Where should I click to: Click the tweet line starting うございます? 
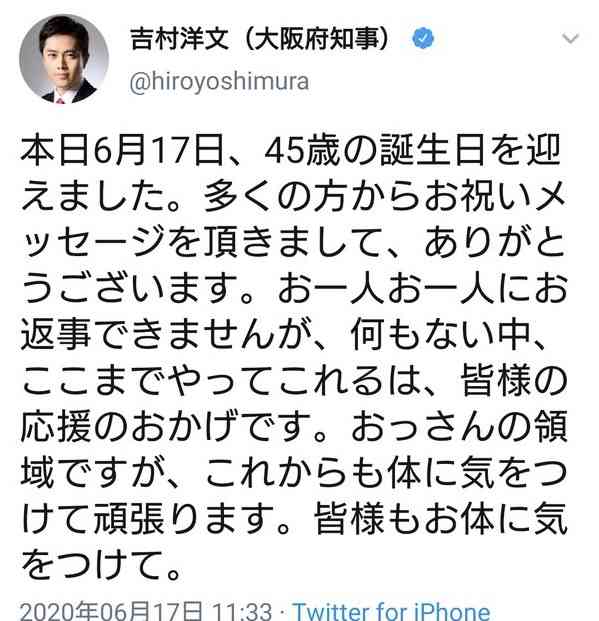click(x=294, y=288)
